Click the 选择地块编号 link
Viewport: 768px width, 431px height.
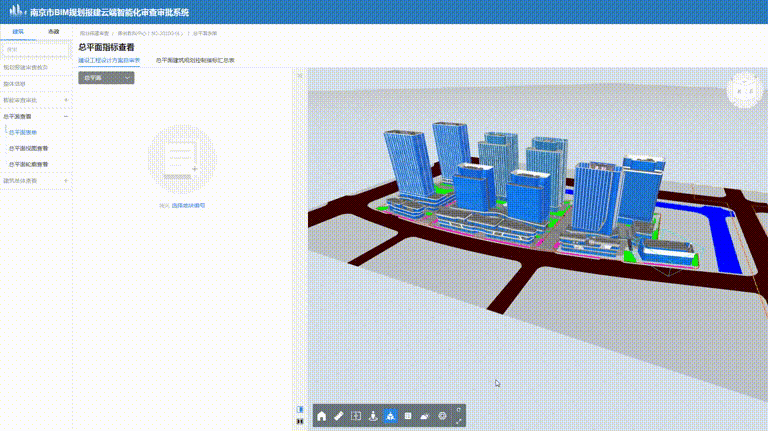click(x=189, y=206)
